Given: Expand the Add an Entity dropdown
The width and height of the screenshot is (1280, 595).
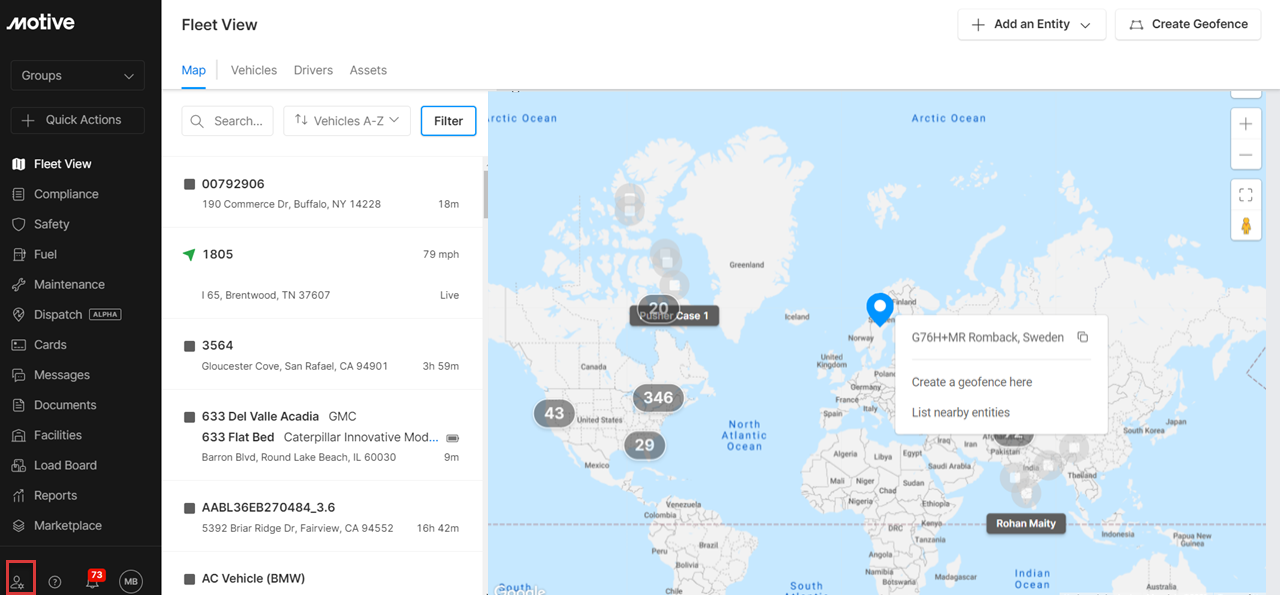Looking at the screenshot, I should click(1031, 25).
